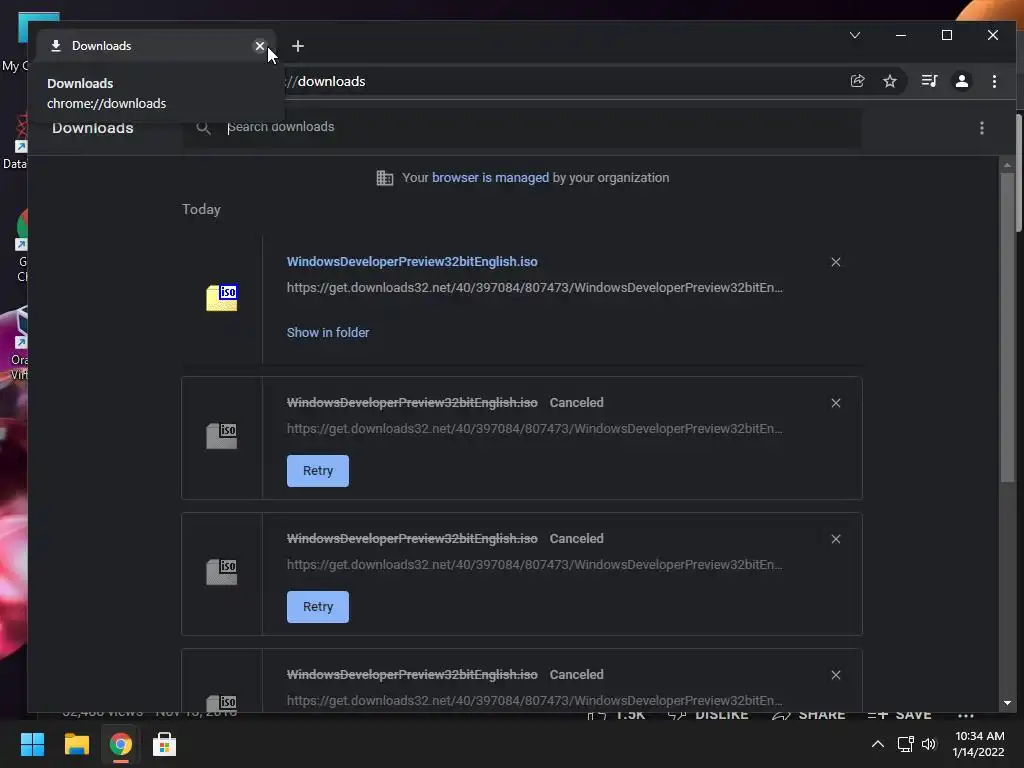Click 'Show in folder' link
The height and width of the screenshot is (768, 1024).
[328, 332]
